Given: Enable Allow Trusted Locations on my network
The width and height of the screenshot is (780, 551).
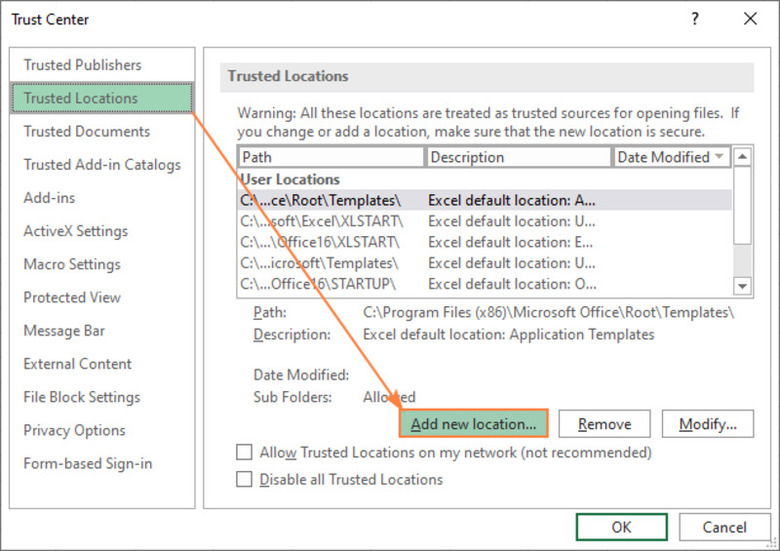Looking at the screenshot, I should 244,453.
